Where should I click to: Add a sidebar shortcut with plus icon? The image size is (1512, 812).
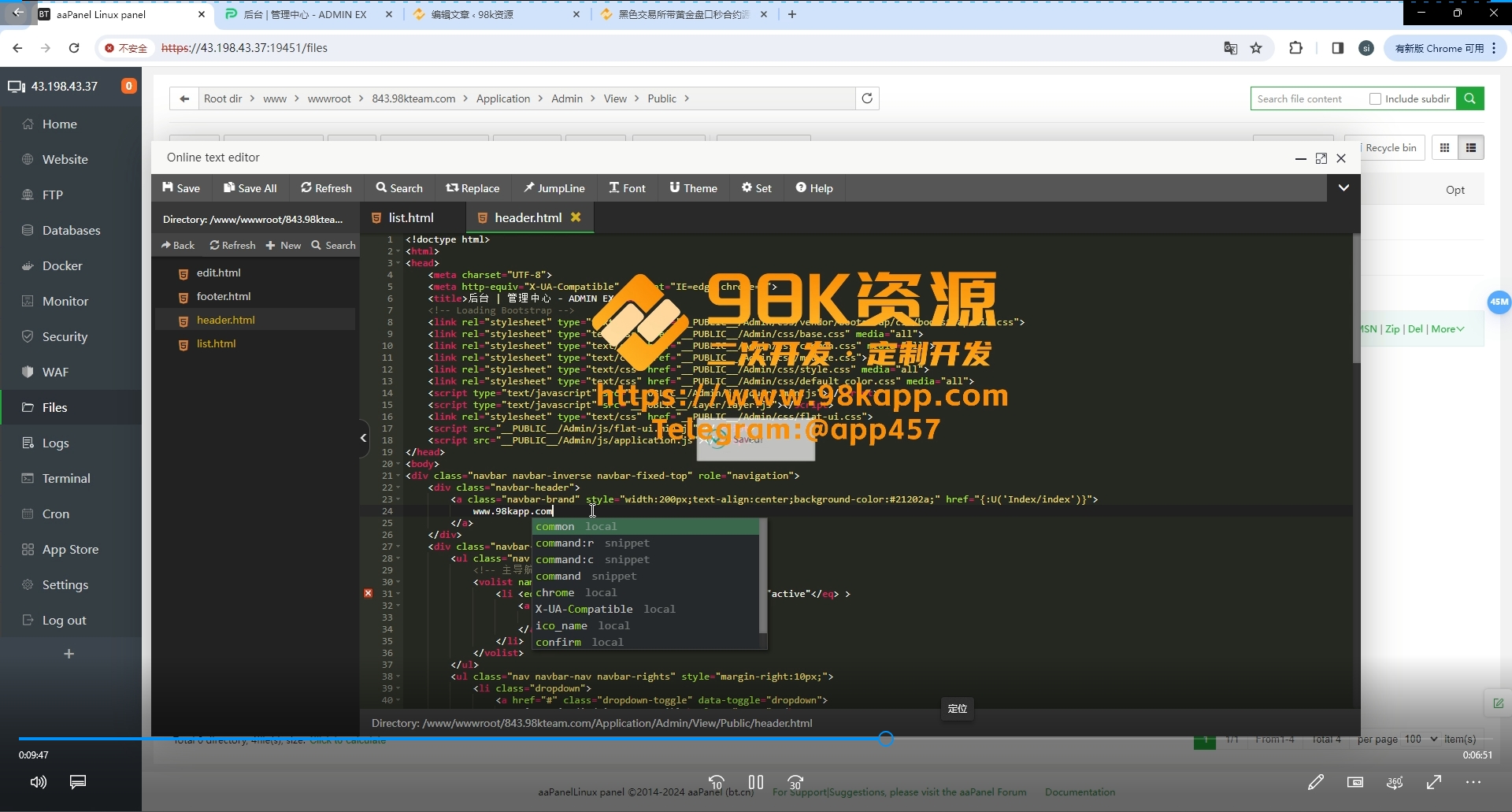69,654
